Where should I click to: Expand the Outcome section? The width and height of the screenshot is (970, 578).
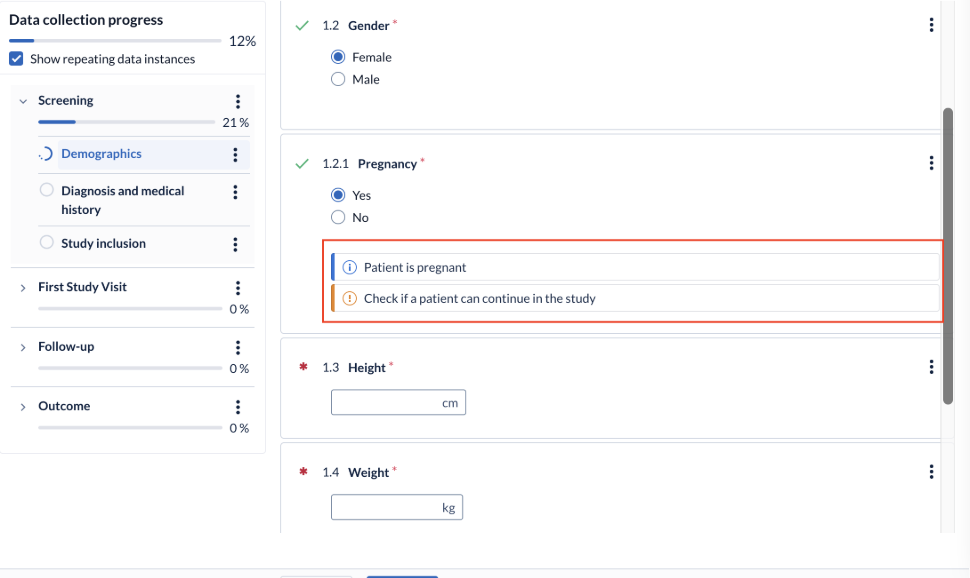point(23,407)
